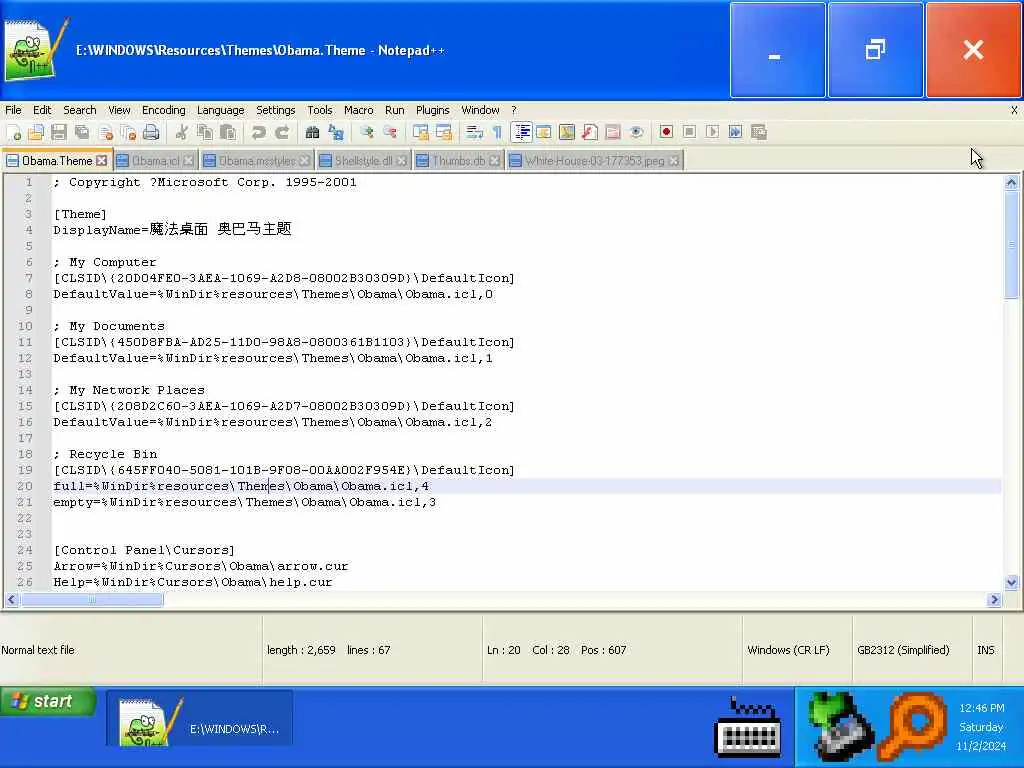
Task: Open the Settings menu
Action: (276, 110)
